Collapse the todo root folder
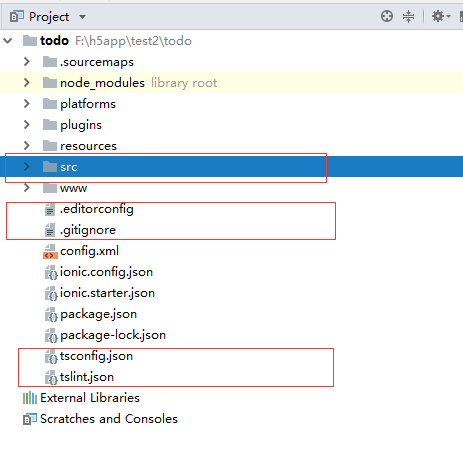 click(8, 41)
